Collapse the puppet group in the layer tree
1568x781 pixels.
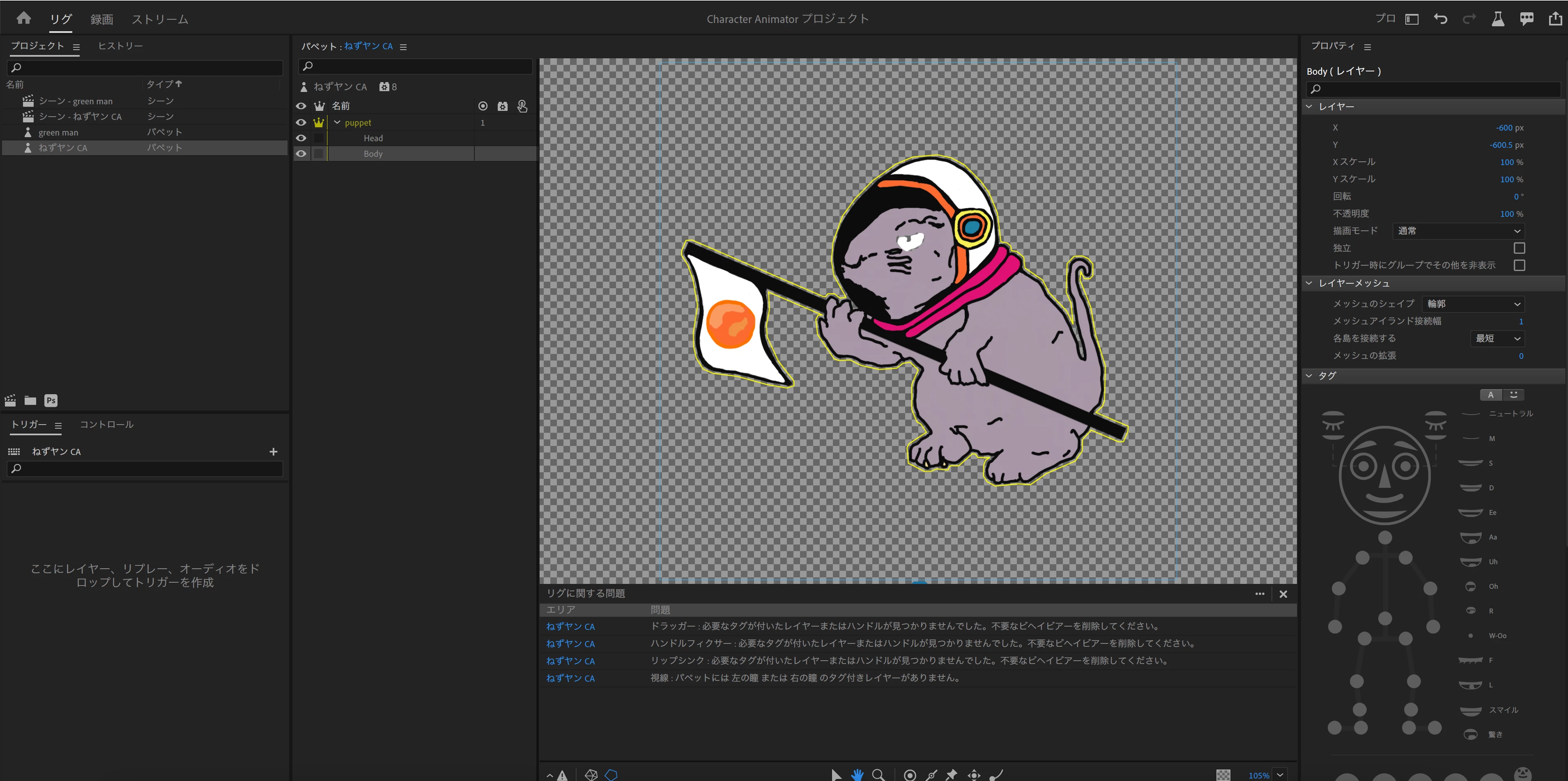(337, 122)
